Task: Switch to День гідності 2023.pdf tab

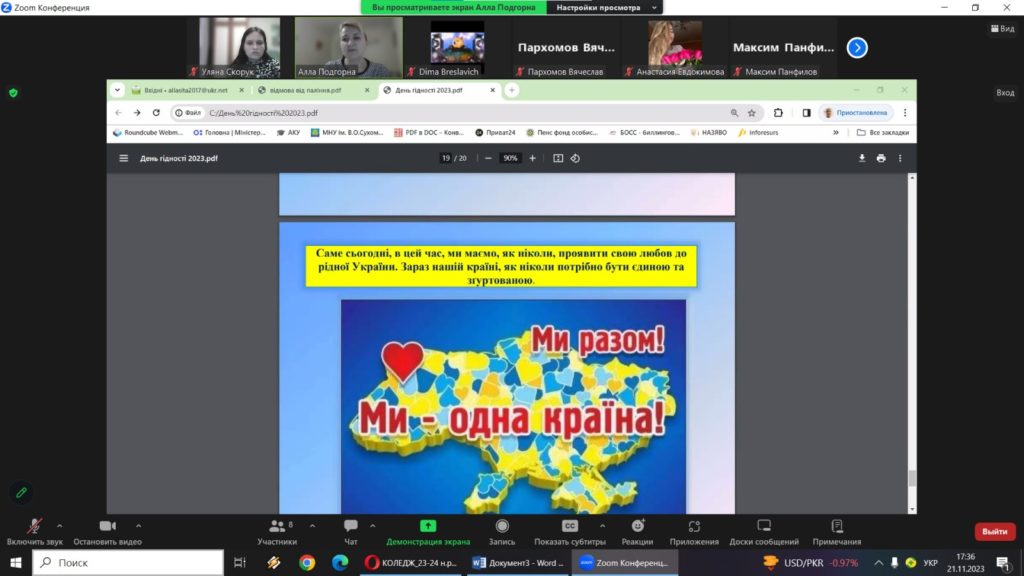Action: (x=439, y=90)
